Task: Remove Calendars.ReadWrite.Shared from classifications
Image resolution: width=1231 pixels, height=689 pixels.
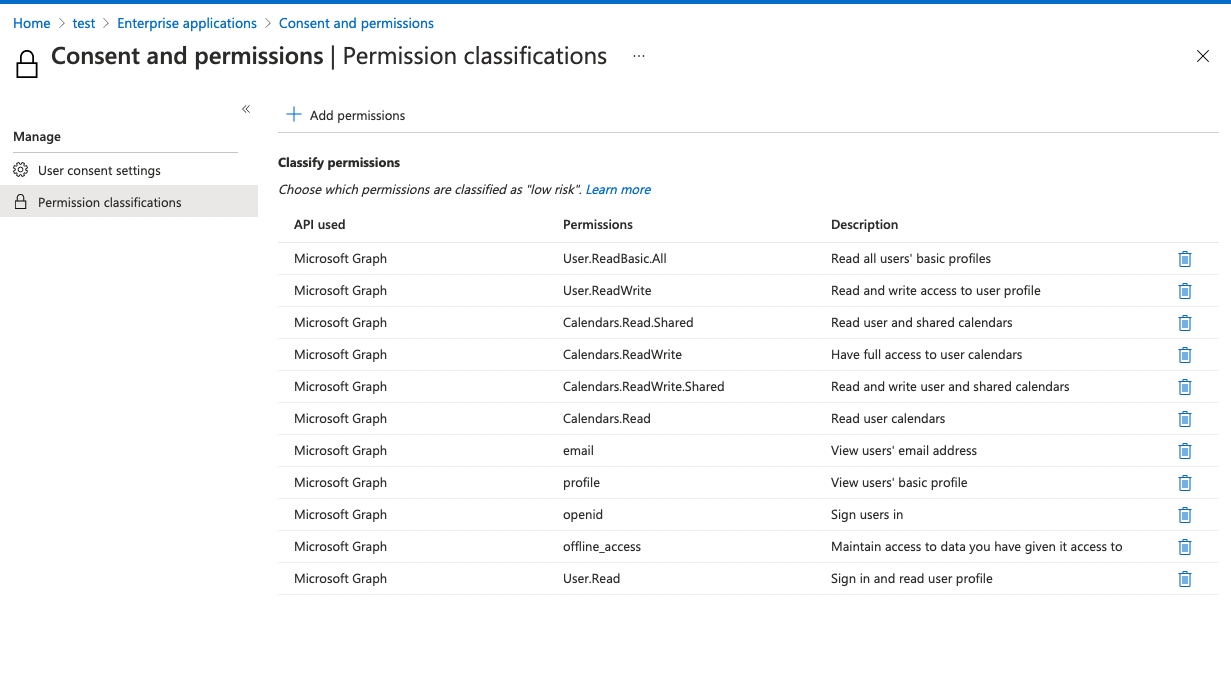Action: click(1184, 387)
